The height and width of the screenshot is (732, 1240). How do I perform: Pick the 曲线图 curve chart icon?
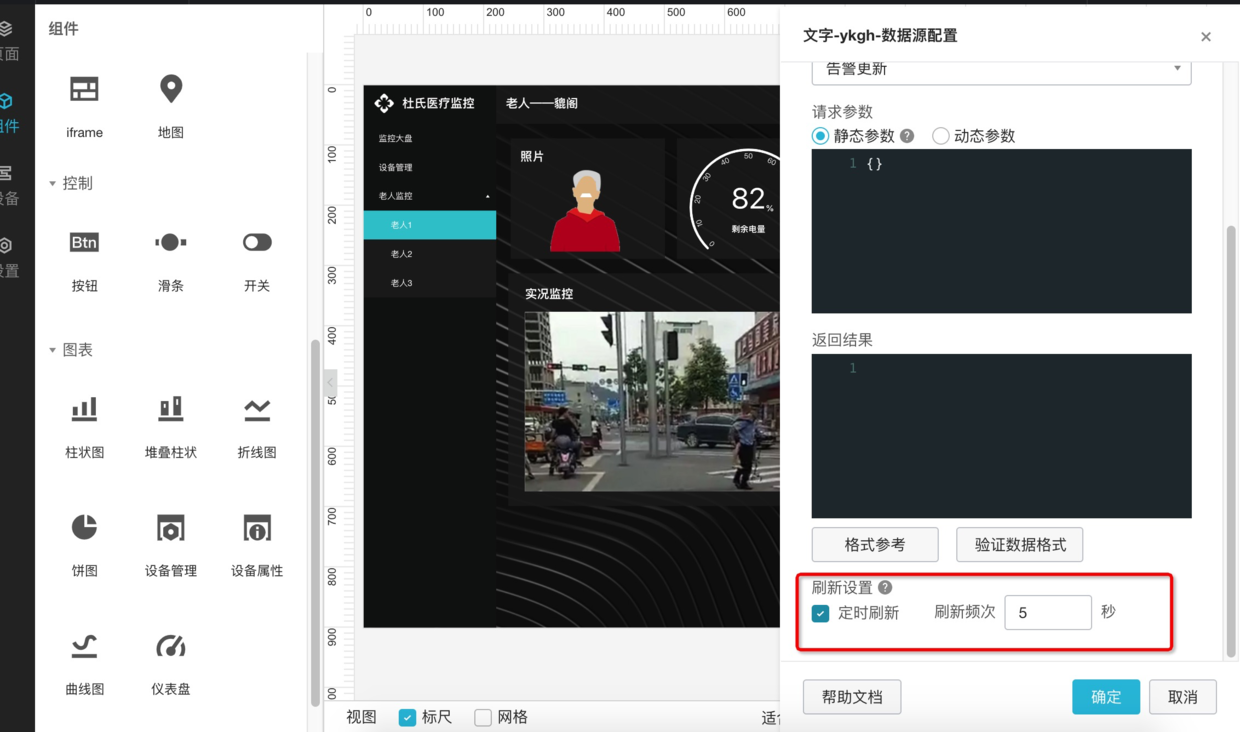click(x=84, y=646)
